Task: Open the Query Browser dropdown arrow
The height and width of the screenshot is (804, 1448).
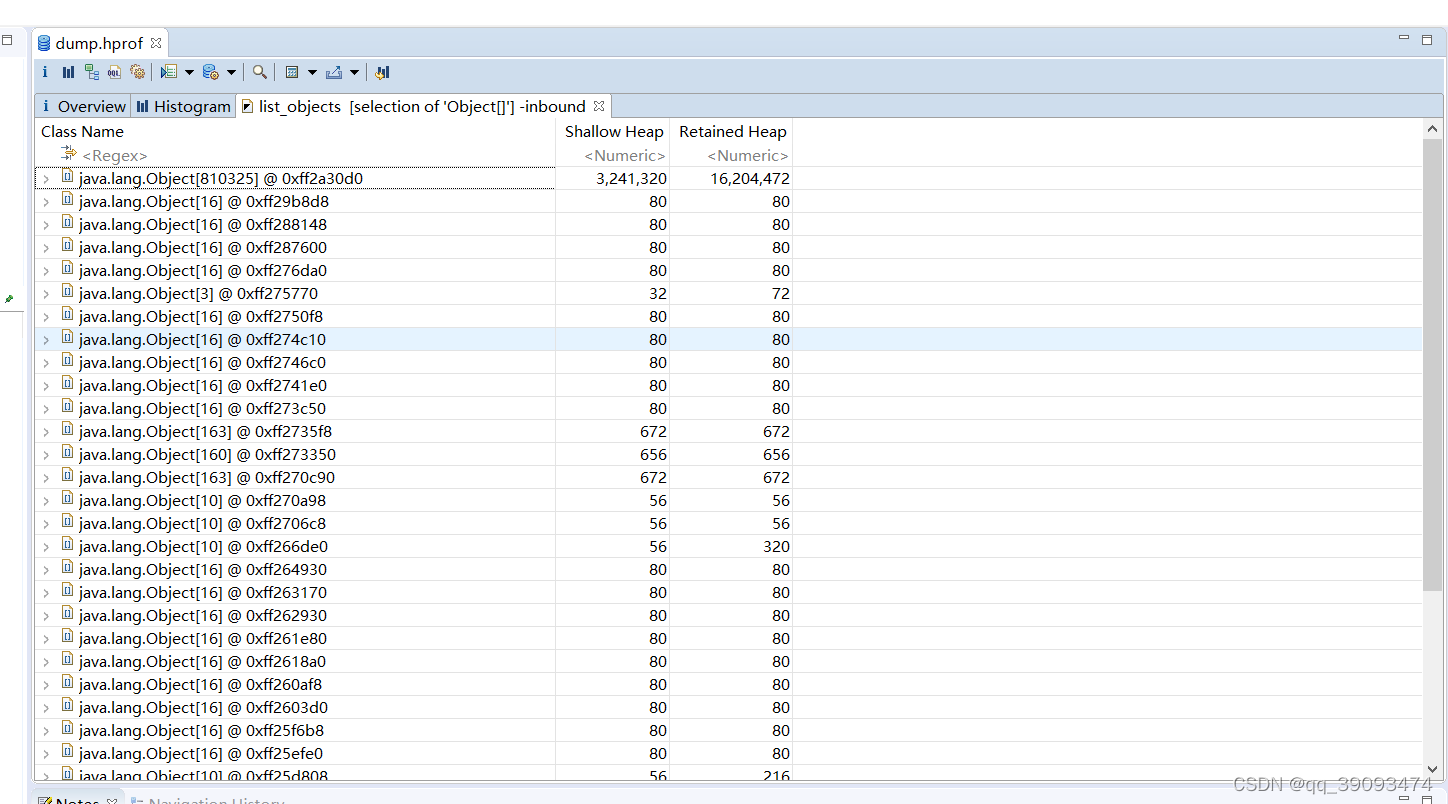Action: coord(231,73)
